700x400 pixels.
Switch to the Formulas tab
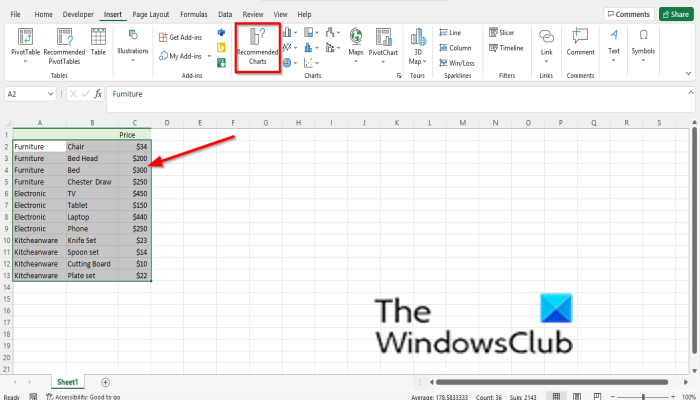click(x=194, y=14)
